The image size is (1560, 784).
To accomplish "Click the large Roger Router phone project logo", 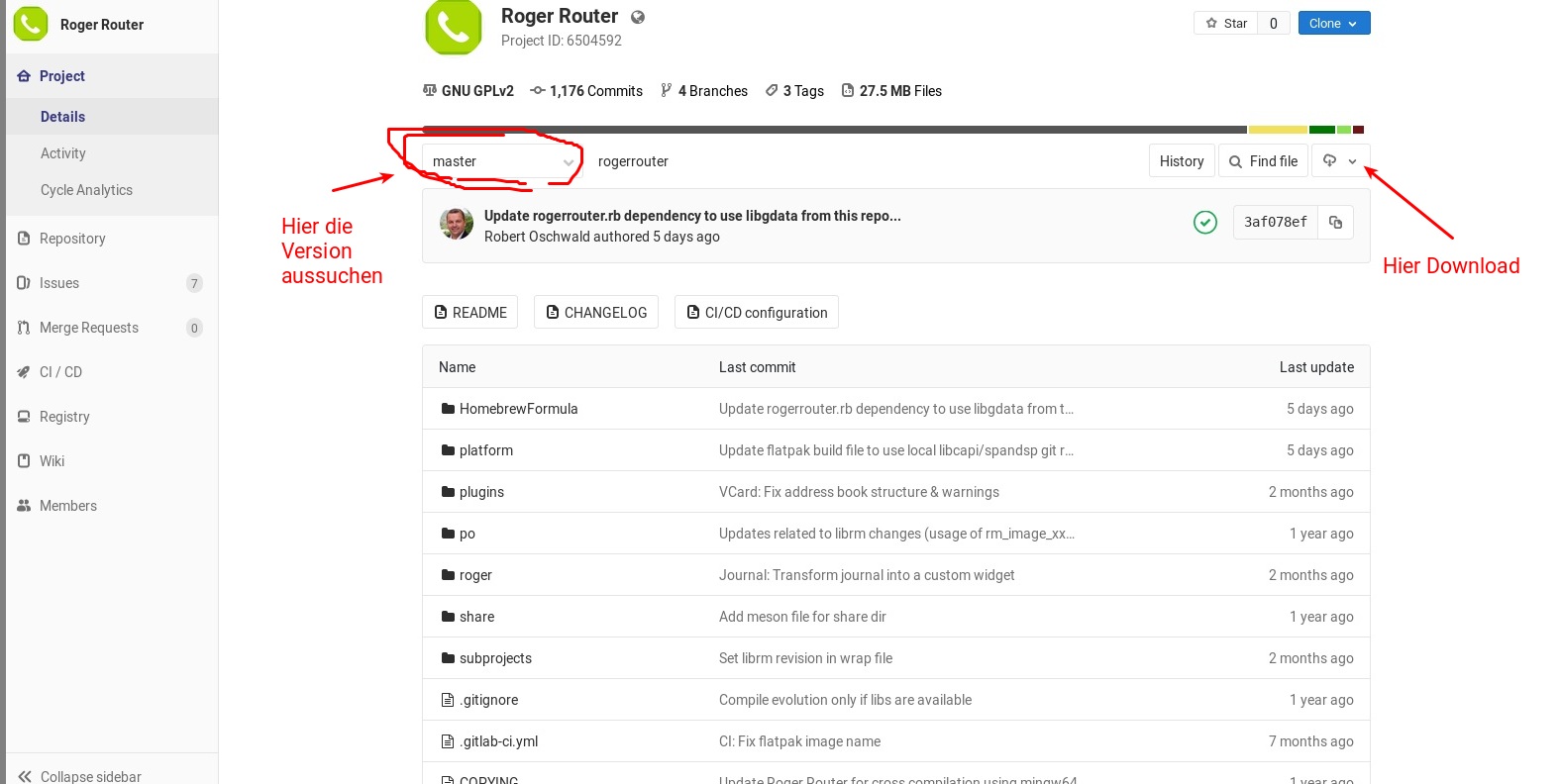I will [x=454, y=26].
